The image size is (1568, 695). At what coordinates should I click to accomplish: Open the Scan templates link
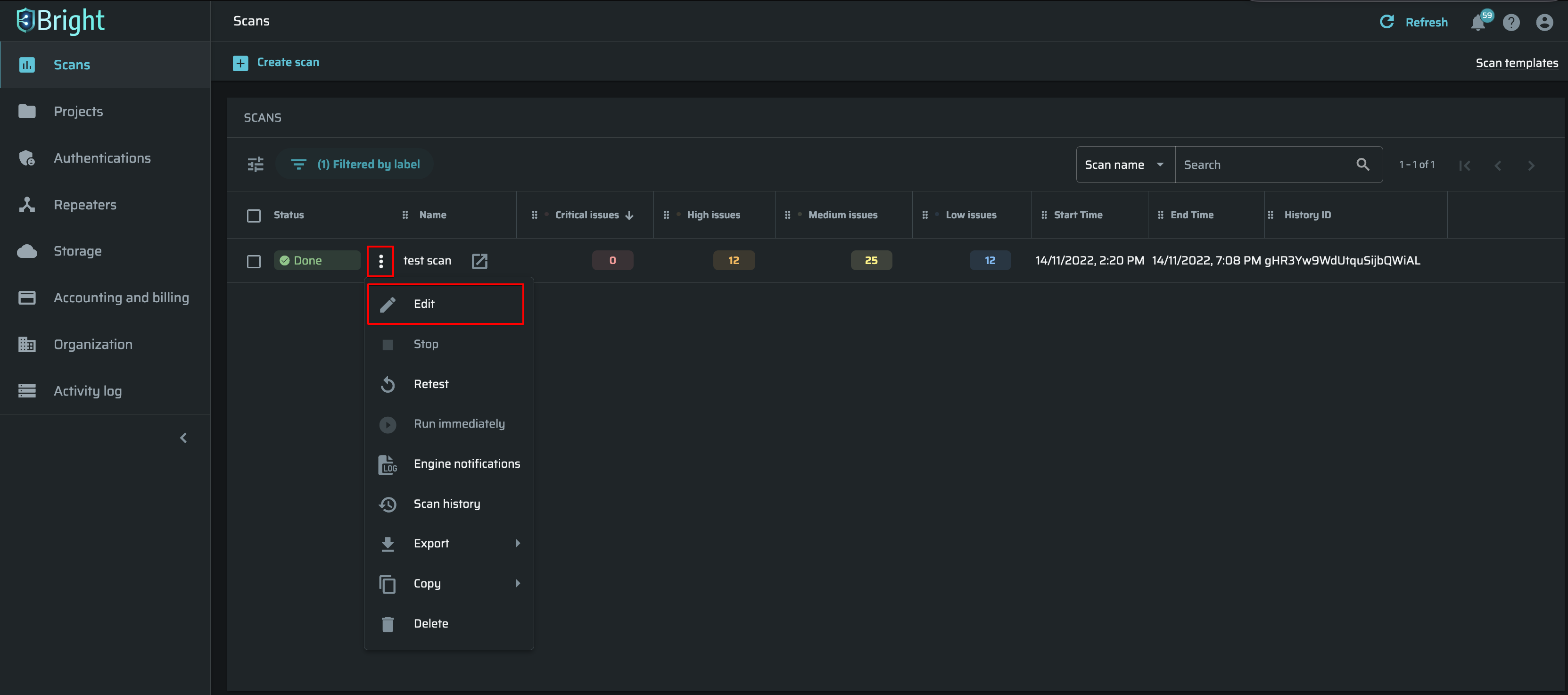1516,63
